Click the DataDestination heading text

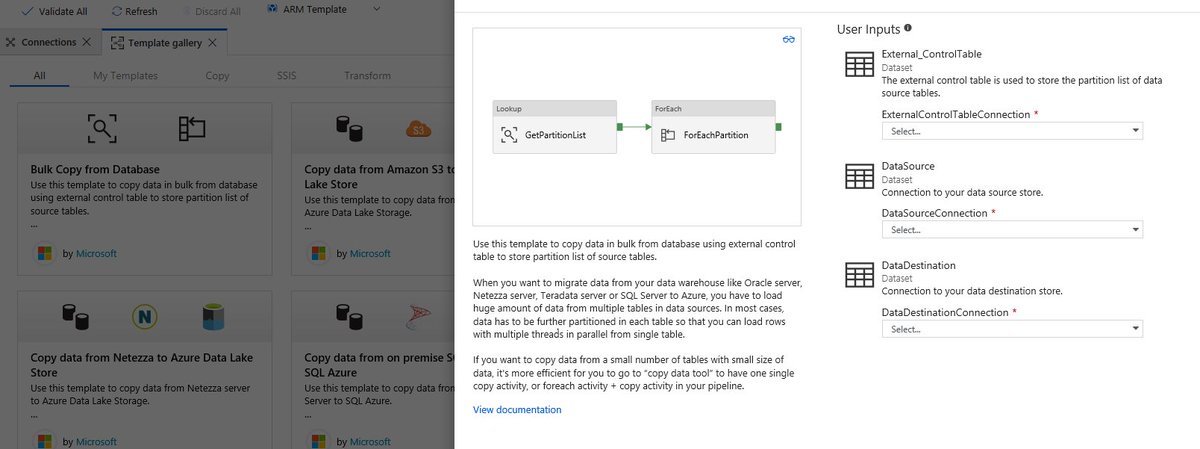pyautogui.click(x=918, y=265)
